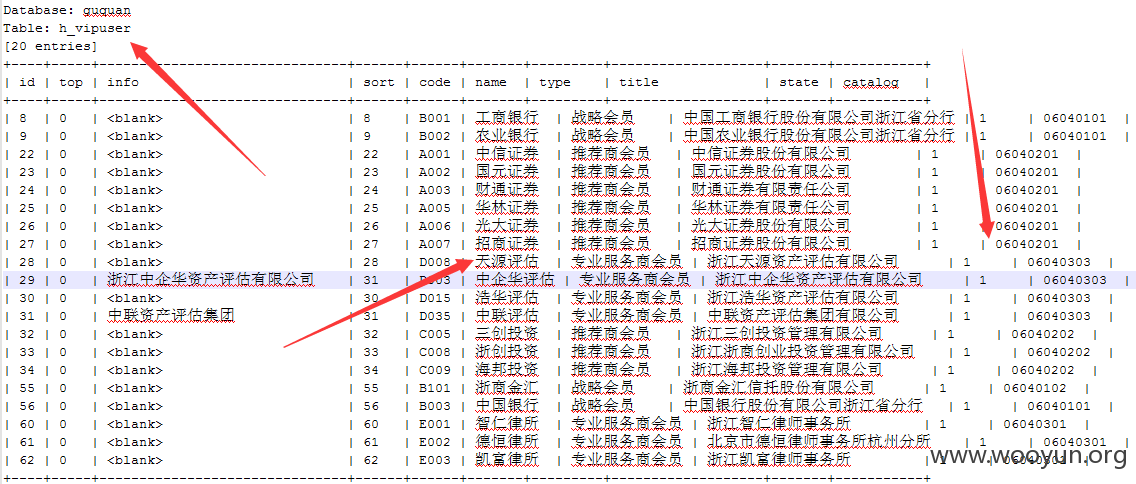Click the name '农业银行'
The height and width of the screenshot is (484, 1136).
(x=507, y=136)
